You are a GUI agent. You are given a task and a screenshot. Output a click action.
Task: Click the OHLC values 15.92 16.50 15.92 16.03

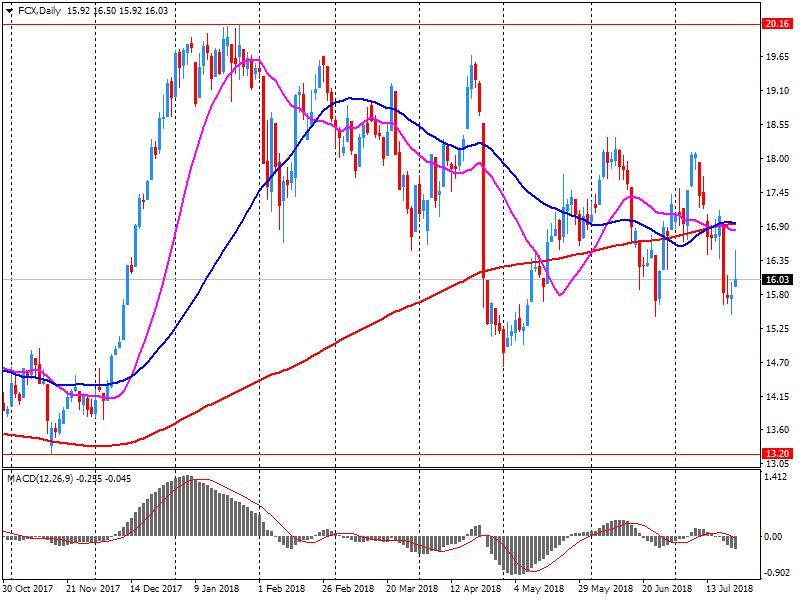pyautogui.click(x=117, y=11)
